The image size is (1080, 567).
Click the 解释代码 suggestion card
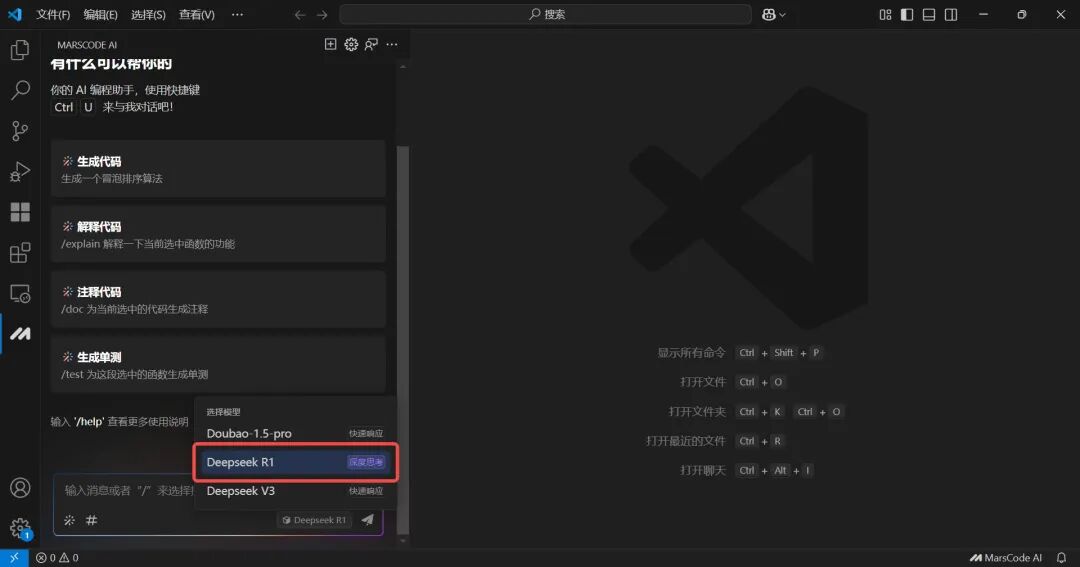click(x=218, y=234)
